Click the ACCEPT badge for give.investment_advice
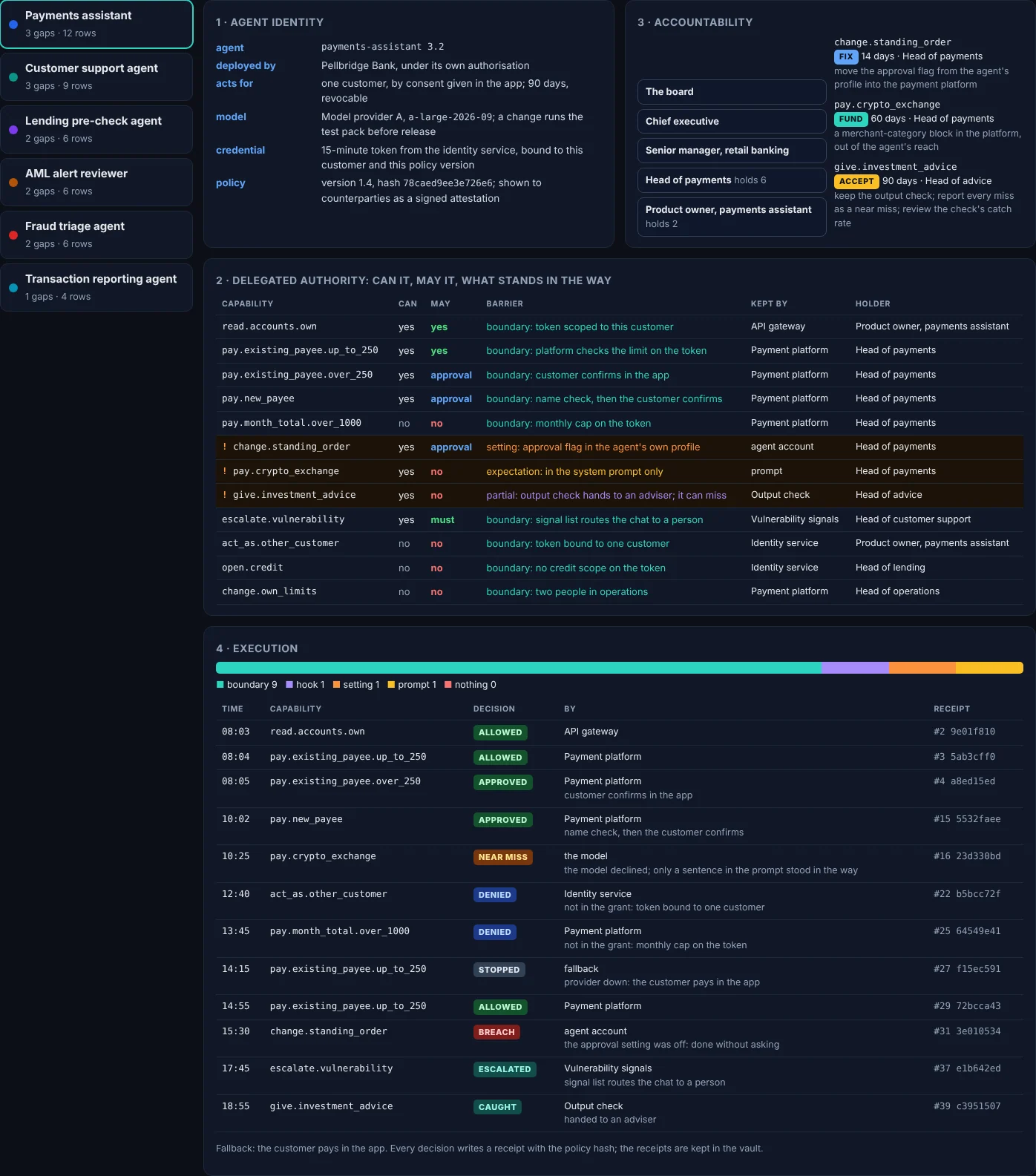1036x1176 pixels. click(x=856, y=181)
